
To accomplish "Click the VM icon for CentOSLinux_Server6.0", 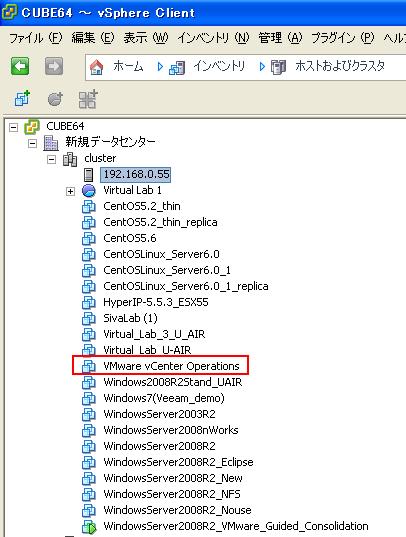I will (89, 255).
